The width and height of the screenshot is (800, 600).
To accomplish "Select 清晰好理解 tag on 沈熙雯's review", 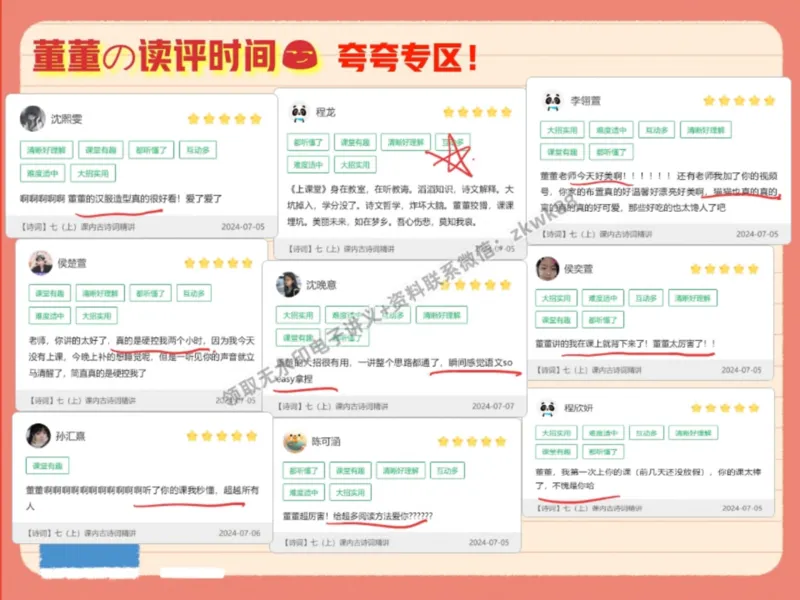I will tap(46, 150).
